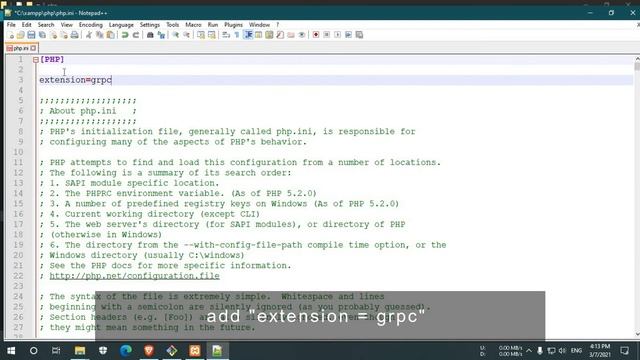The width and height of the screenshot is (640, 360).
Task: Open the View menu
Action: [x=67, y=25]
